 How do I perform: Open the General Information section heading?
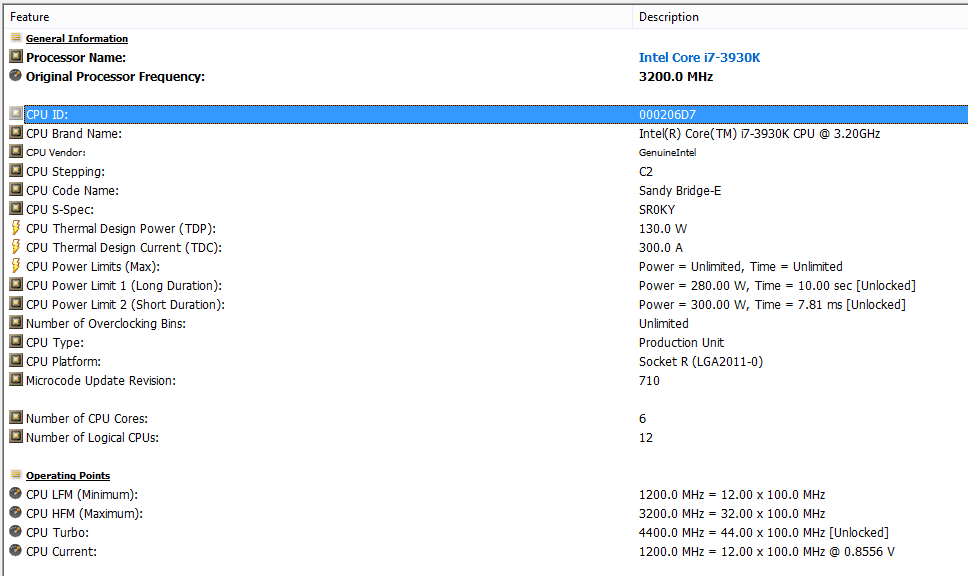click(x=77, y=38)
